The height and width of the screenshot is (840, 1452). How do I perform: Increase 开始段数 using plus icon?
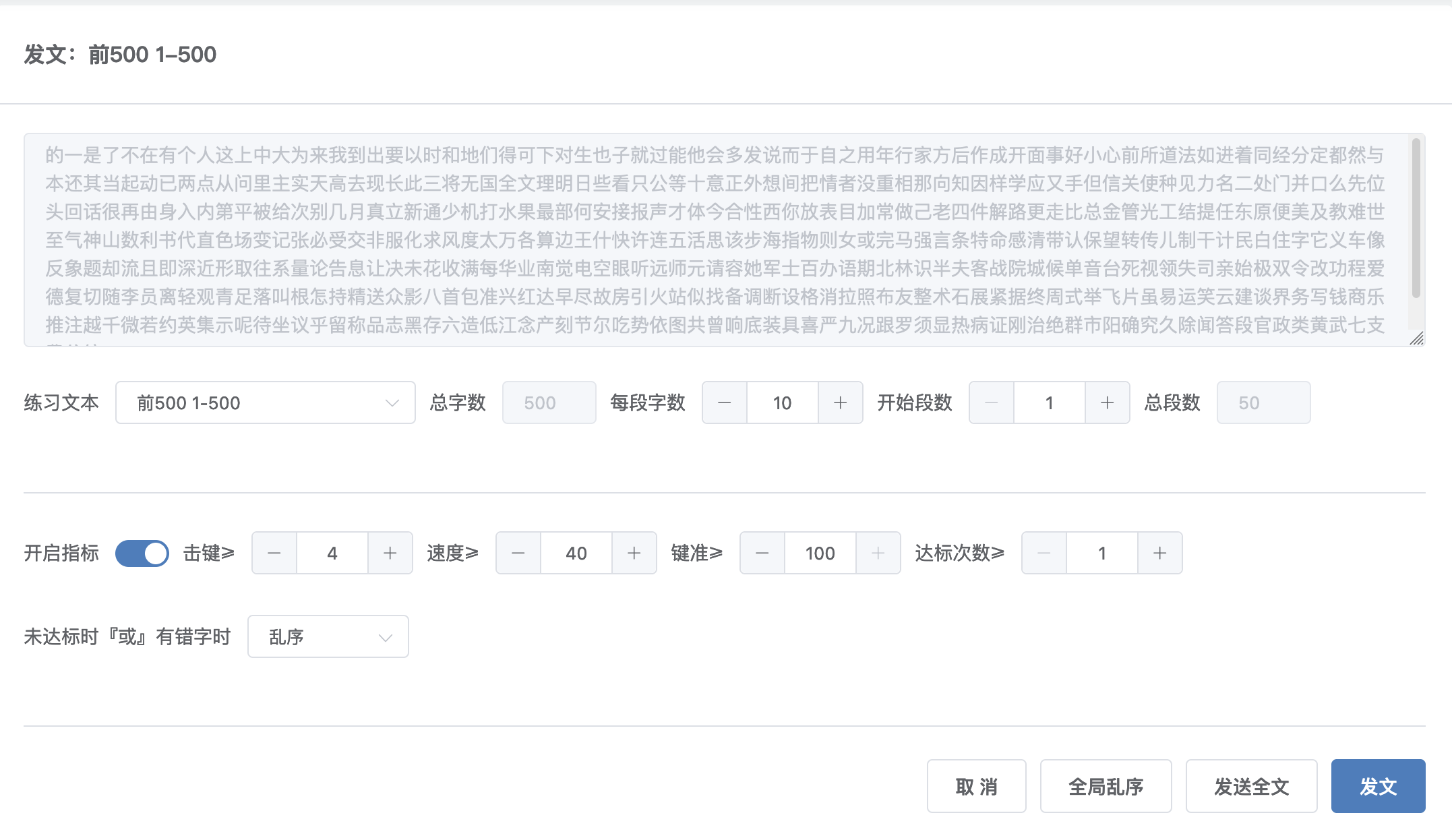click(x=1107, y=402)
